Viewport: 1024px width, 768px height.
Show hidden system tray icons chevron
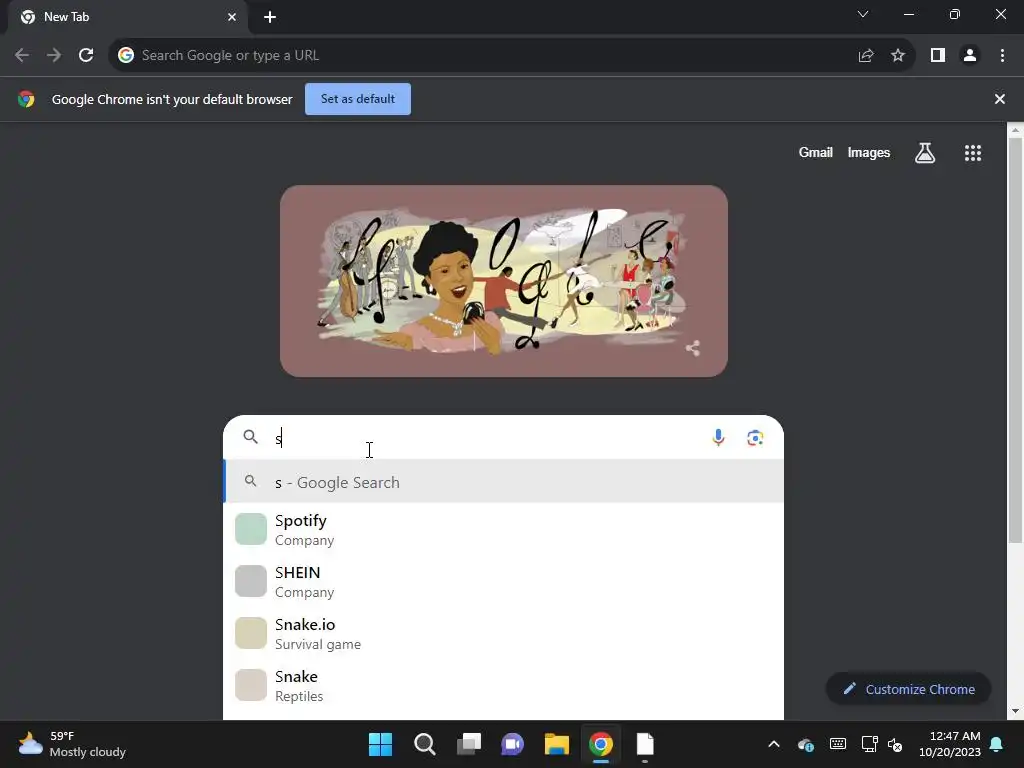774,744
